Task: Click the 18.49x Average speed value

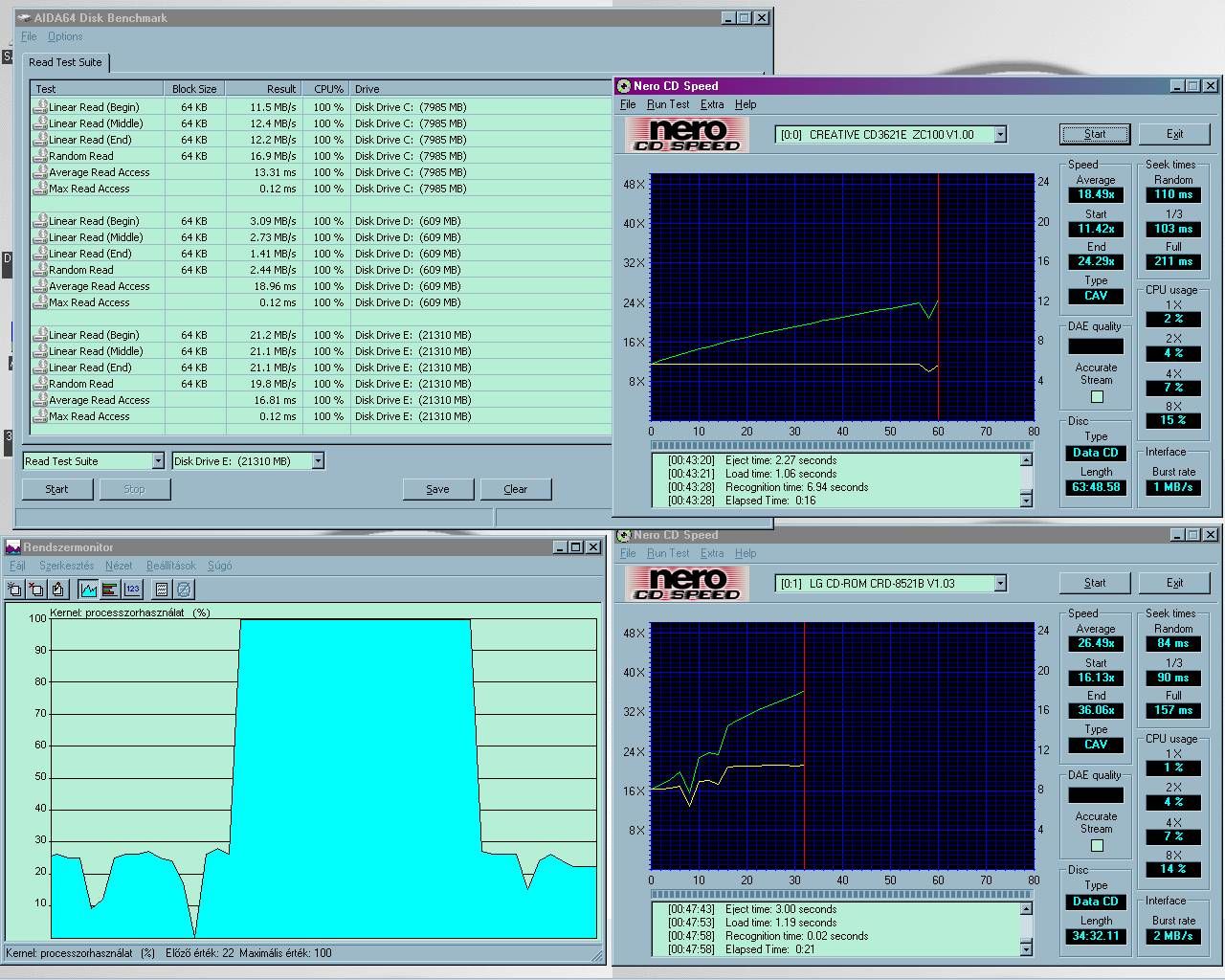Action: [1096, 194]
